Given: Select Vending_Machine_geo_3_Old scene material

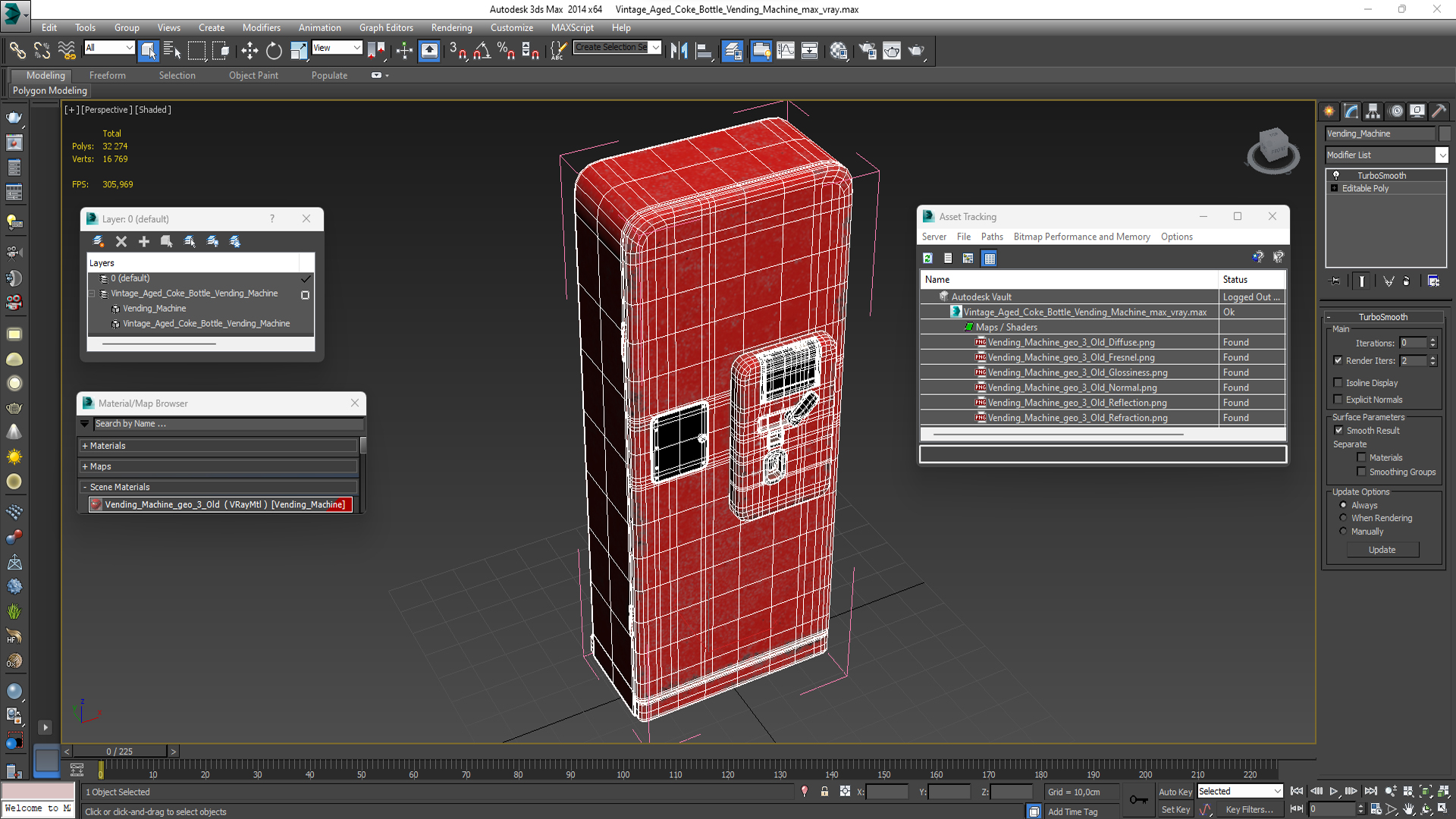Looking at the screenshot, I should 221,504.
